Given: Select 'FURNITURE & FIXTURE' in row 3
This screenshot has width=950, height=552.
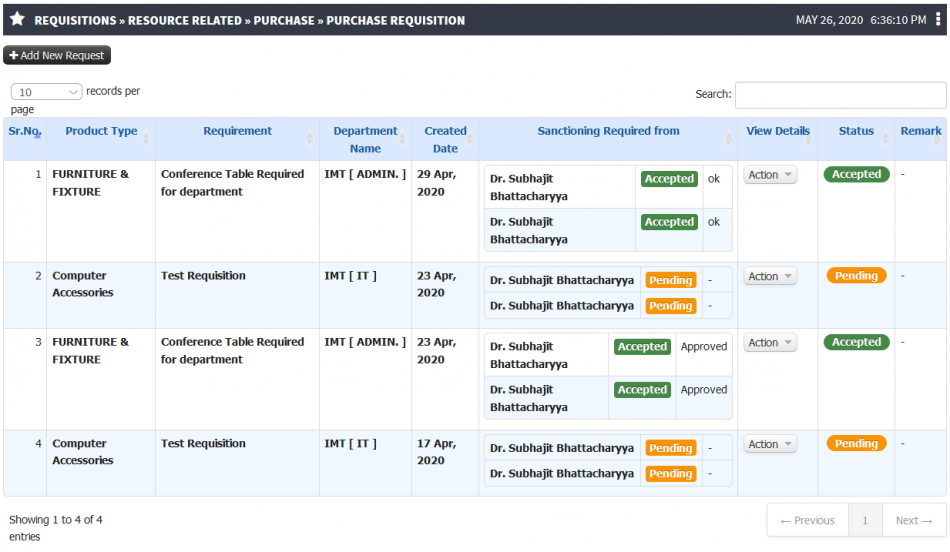Looking at the screenshot, I should 90,351.
